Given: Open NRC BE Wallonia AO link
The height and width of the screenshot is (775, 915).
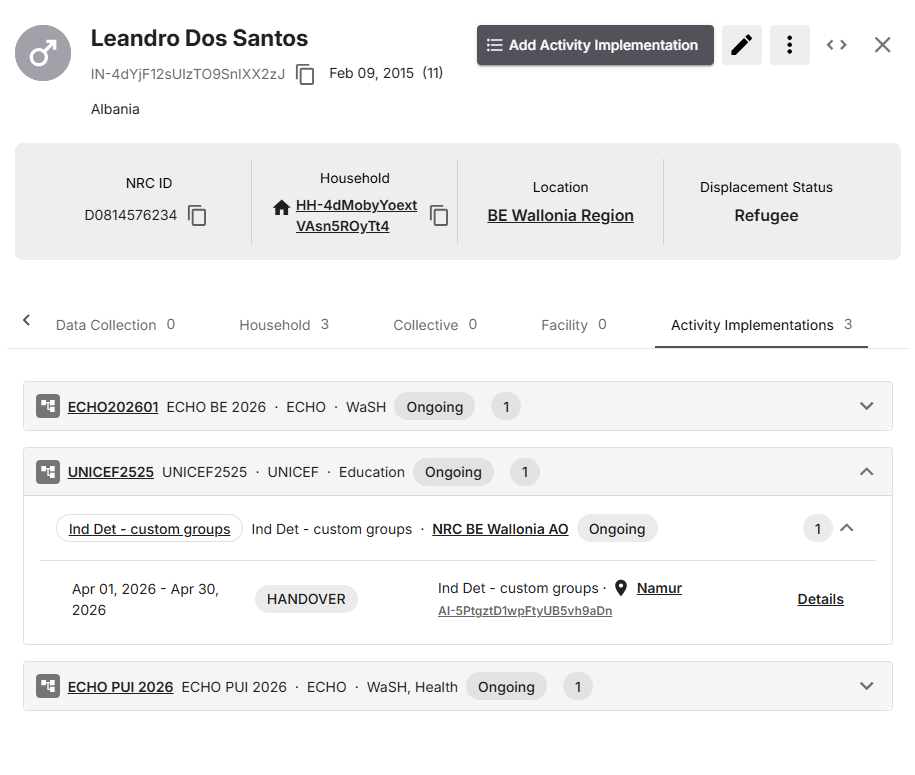Looking at the screenshot, I should pos(500,529).
